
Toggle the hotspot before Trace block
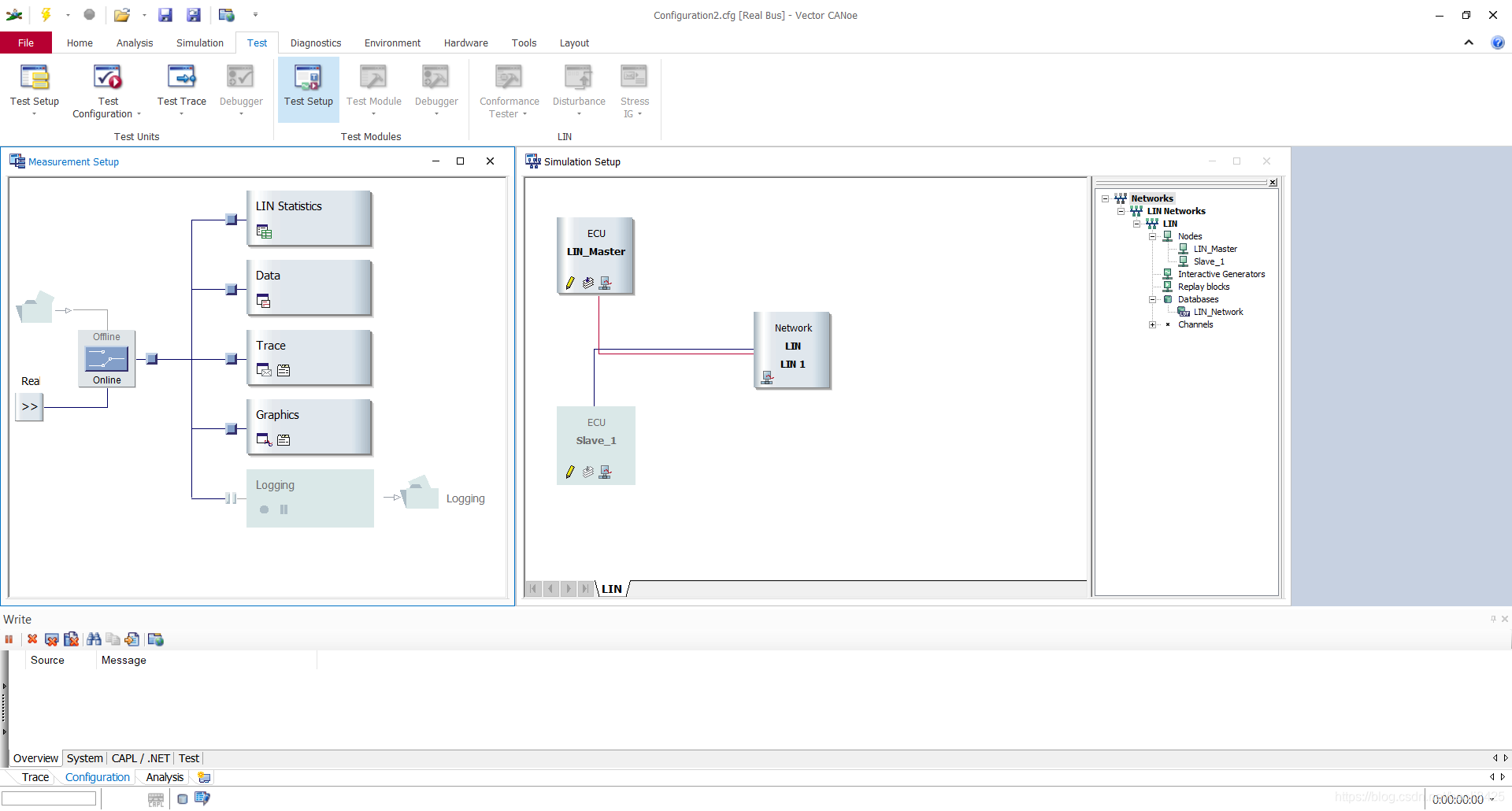click(232, 359)
